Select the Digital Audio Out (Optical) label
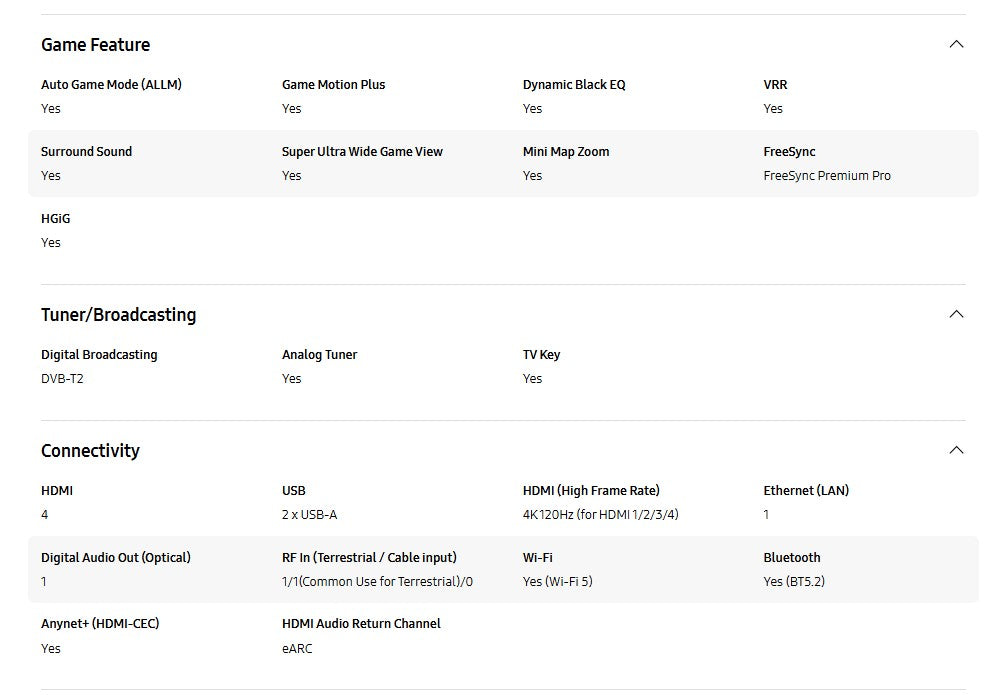The height and width of the screenshot is (695, 990). tap(115, 558)
